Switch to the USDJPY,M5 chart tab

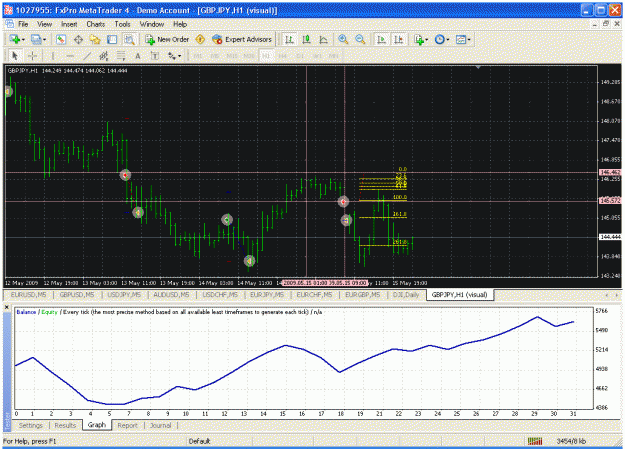[x=124, y=295]
